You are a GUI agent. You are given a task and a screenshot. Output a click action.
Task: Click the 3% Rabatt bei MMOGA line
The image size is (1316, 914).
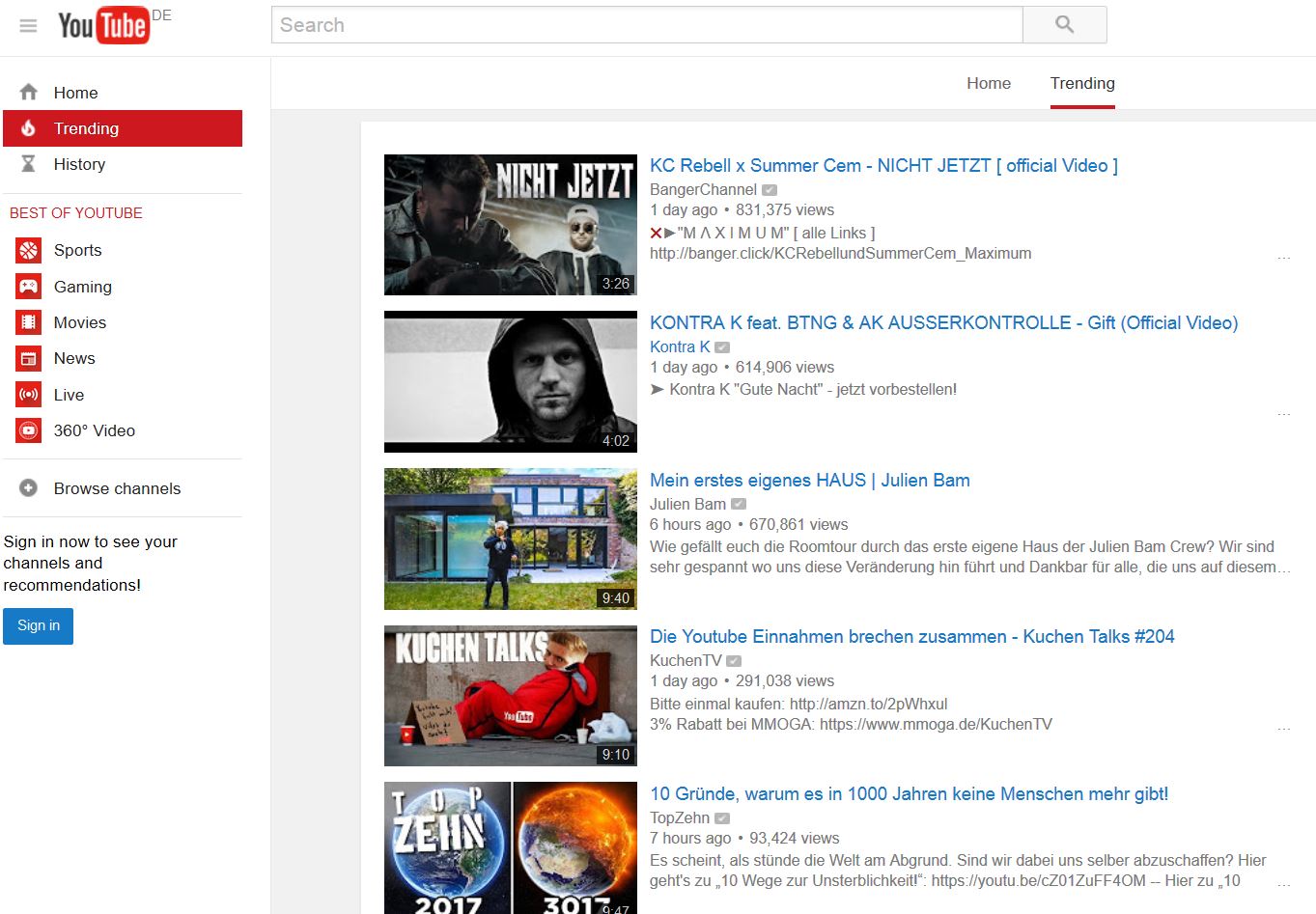pyautogui.click(x=851, y=725)
